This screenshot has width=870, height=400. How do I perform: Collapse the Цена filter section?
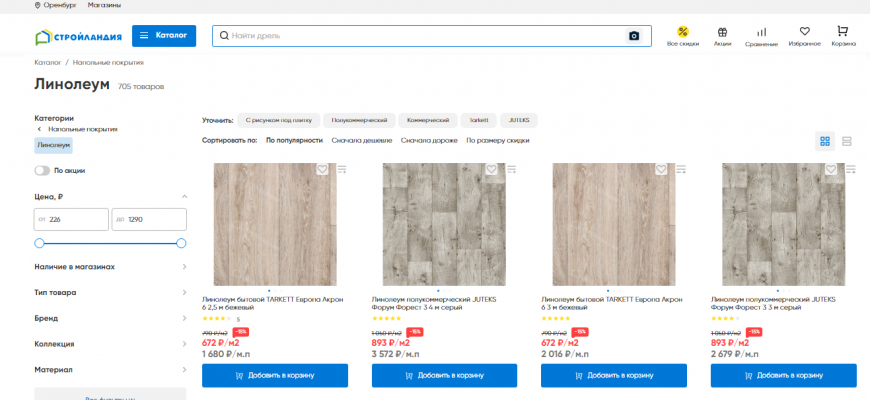pyautogui.click(x=184, y=197)
